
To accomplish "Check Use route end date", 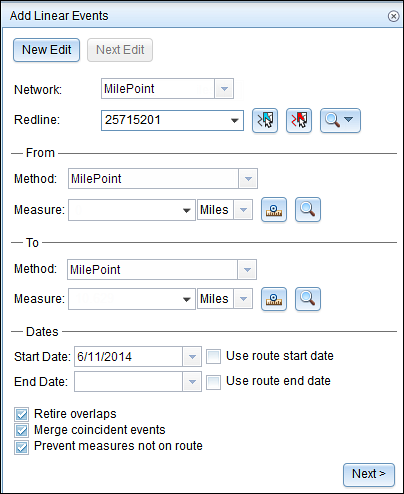I will [x=213, y=382].
